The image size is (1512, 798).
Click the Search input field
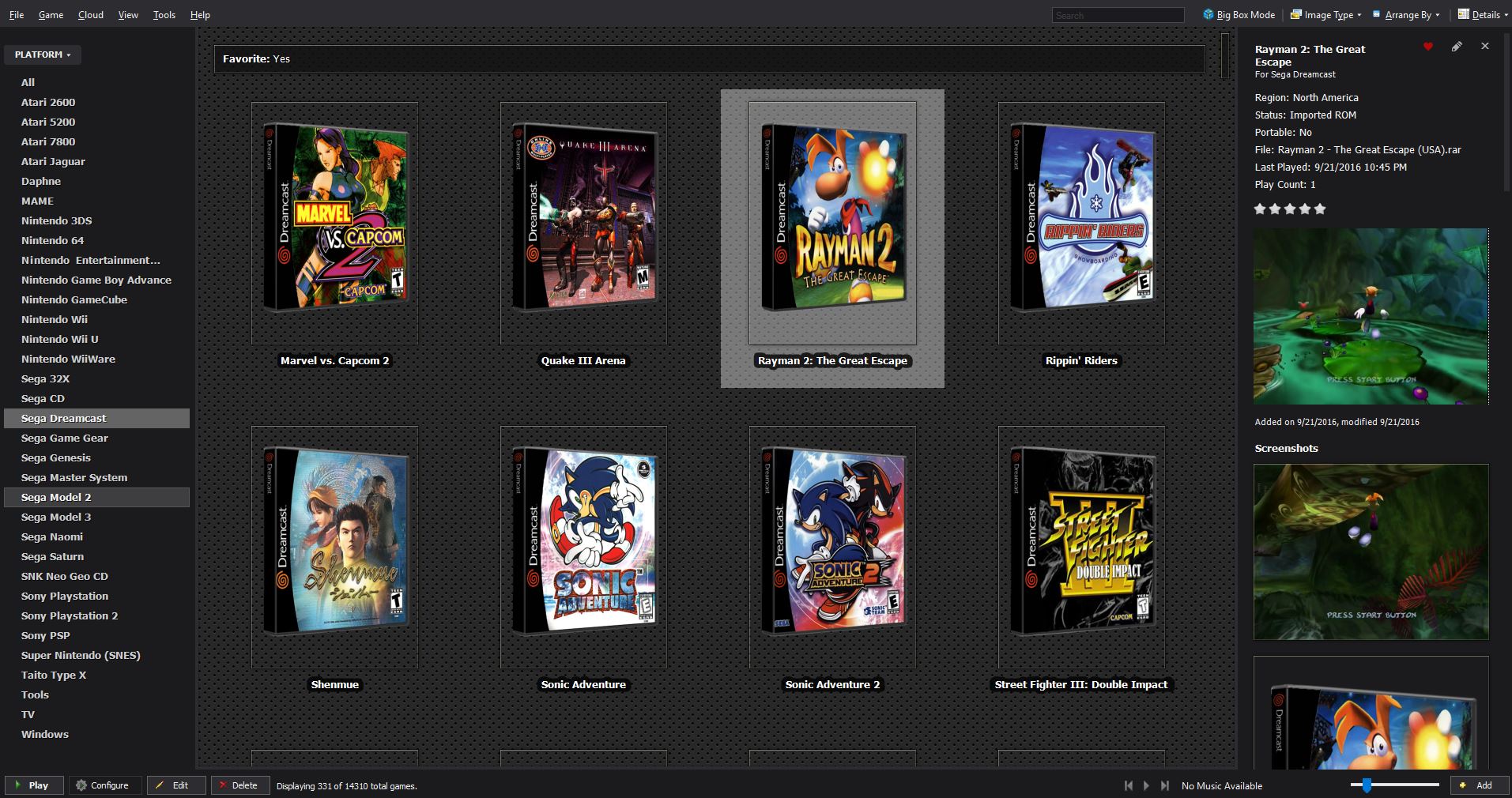tap(1118, 15)
